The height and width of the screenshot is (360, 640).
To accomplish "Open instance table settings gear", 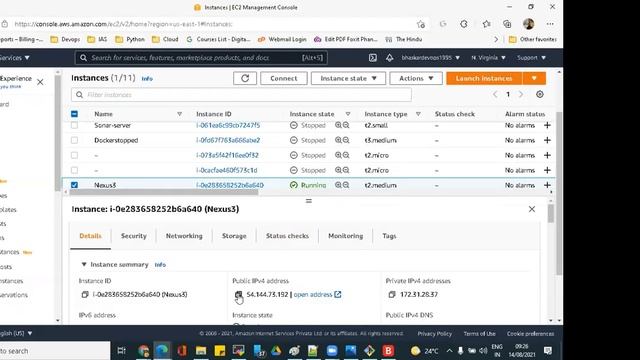I will click(x=540, y=94).
